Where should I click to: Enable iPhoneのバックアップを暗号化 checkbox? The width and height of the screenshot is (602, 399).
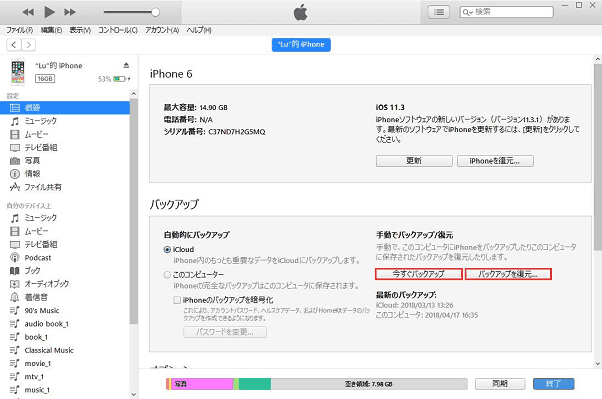(x=177, y=300)
